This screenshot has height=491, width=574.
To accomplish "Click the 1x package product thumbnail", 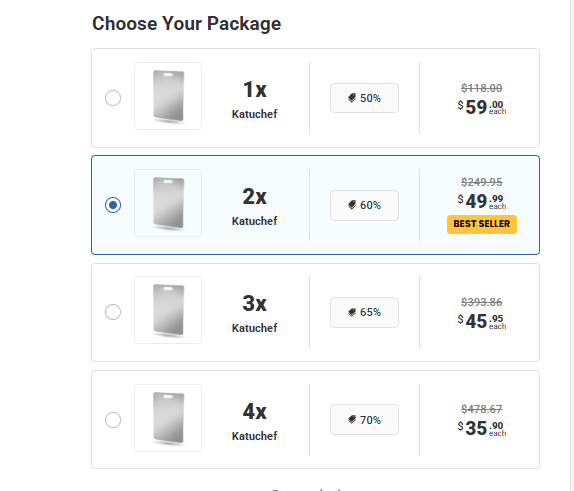I will point(168,96).
